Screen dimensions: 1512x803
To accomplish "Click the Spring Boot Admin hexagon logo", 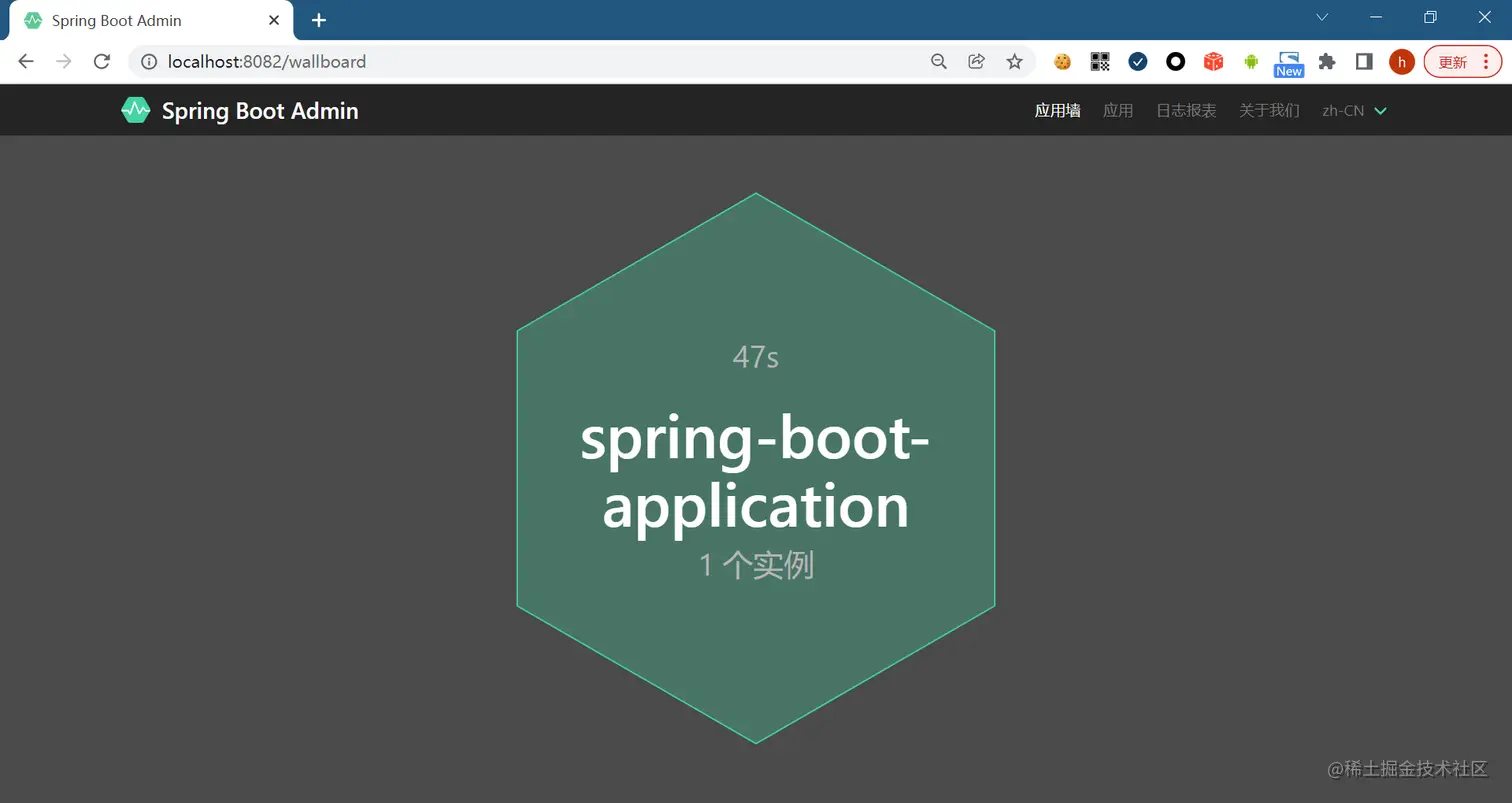I will tap(135, 110).
